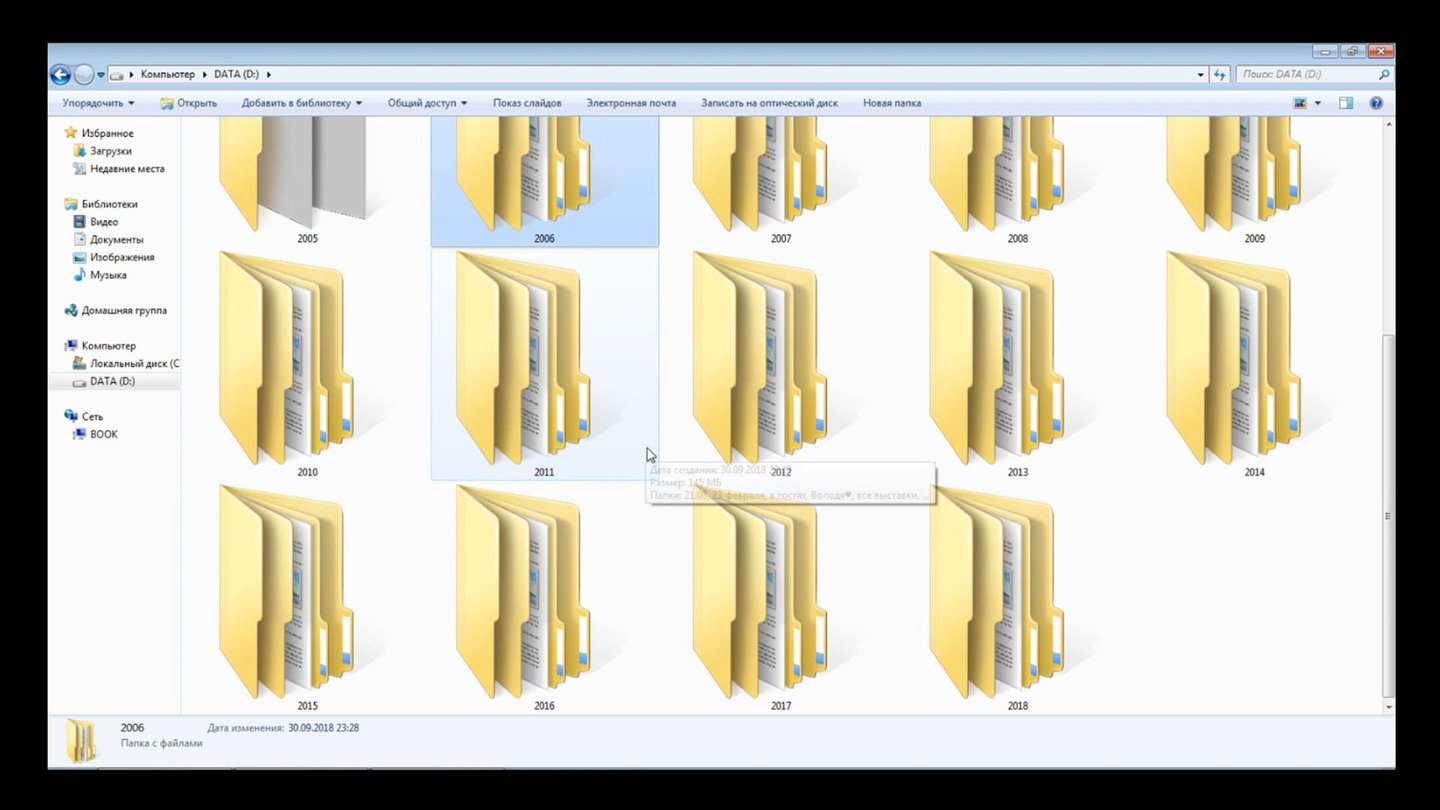Expand the Общий доступ dropdown
The height and width of the screenshot is (810, 1440).
428,103
